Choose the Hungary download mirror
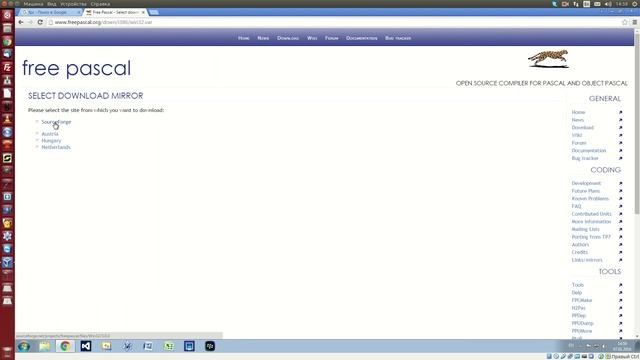 point(51,140)
